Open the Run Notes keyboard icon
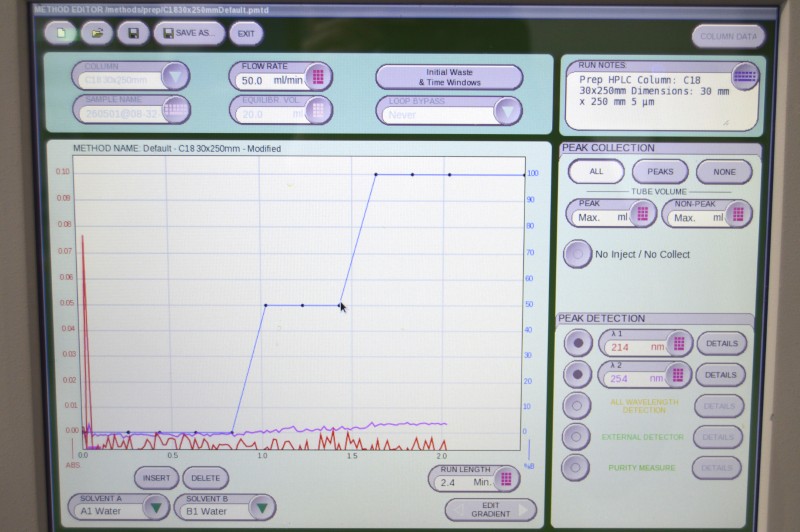The width and height of the screenshot is (800, 532). coord(744,77)
